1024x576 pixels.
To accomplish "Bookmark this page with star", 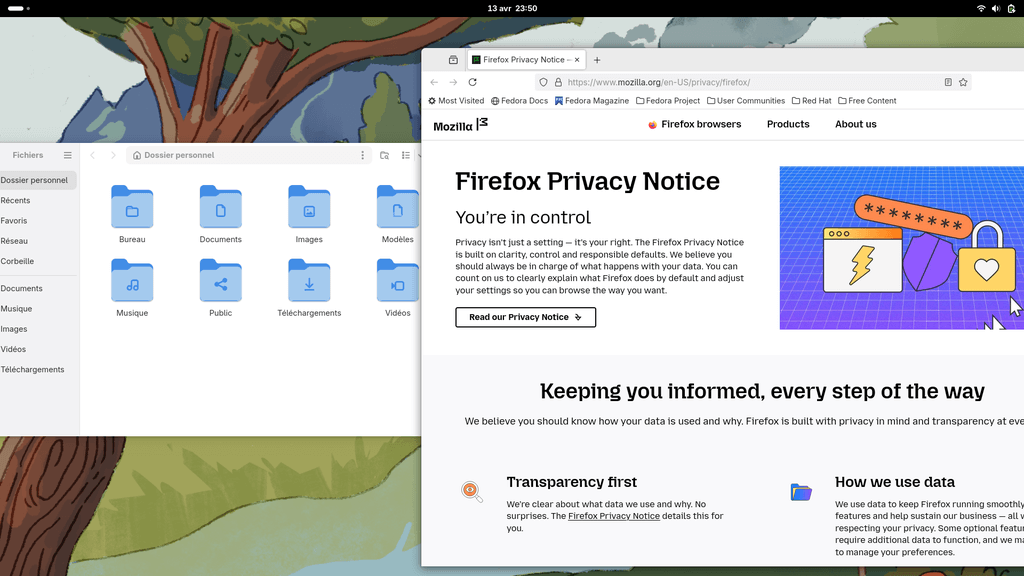I will point(963,82).
